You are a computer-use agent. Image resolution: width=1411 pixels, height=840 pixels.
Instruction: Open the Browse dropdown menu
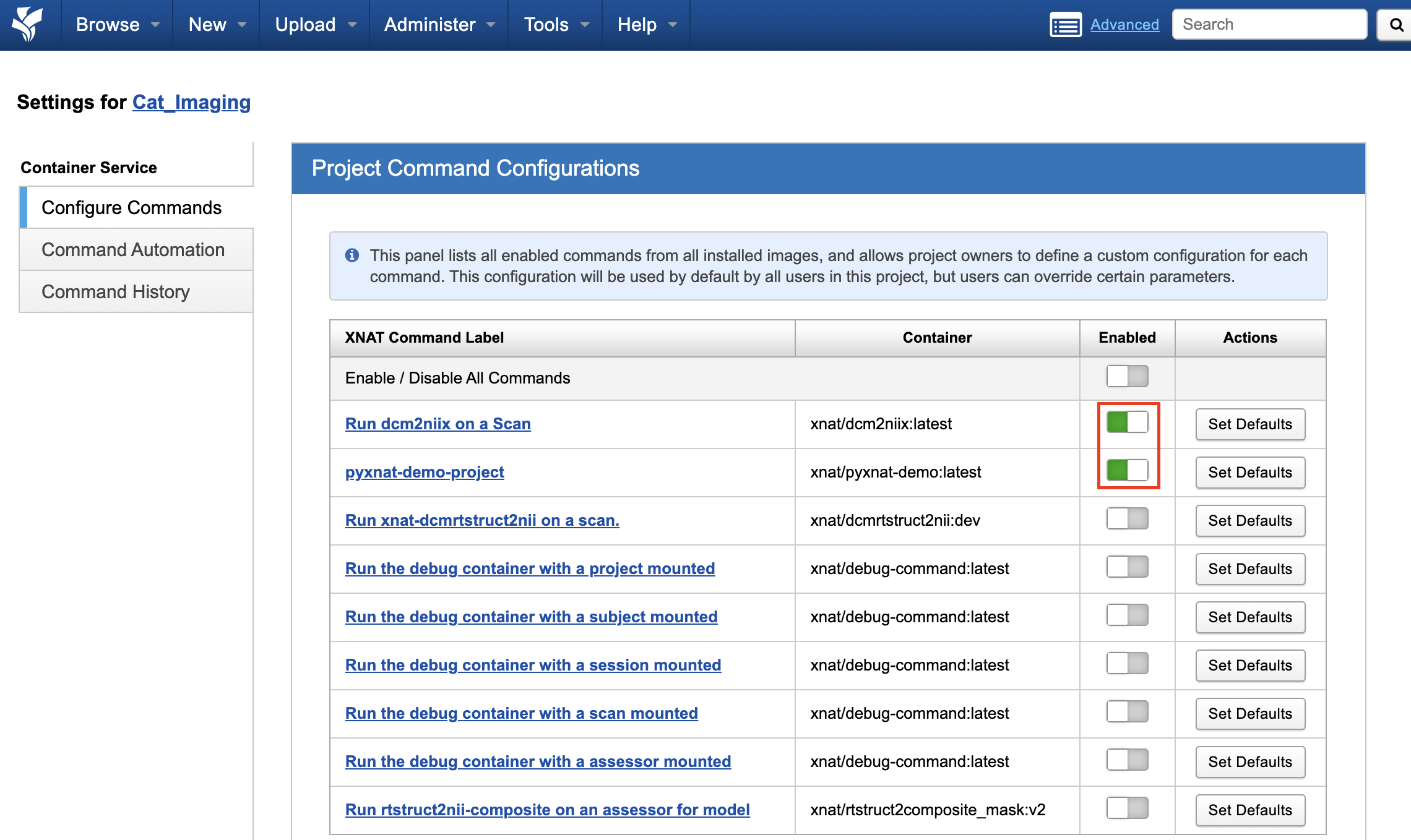coord(117,25)
